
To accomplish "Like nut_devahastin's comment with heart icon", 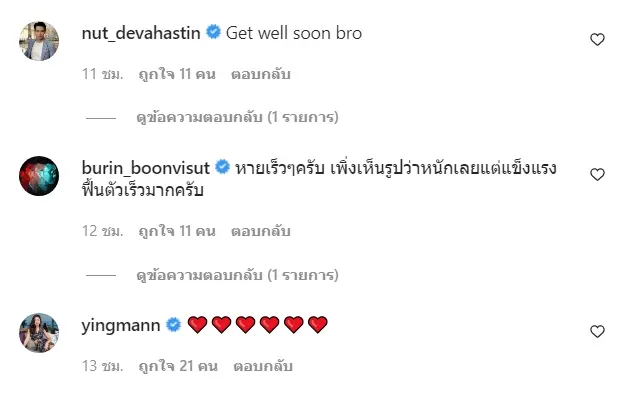I will pos(597,39).
